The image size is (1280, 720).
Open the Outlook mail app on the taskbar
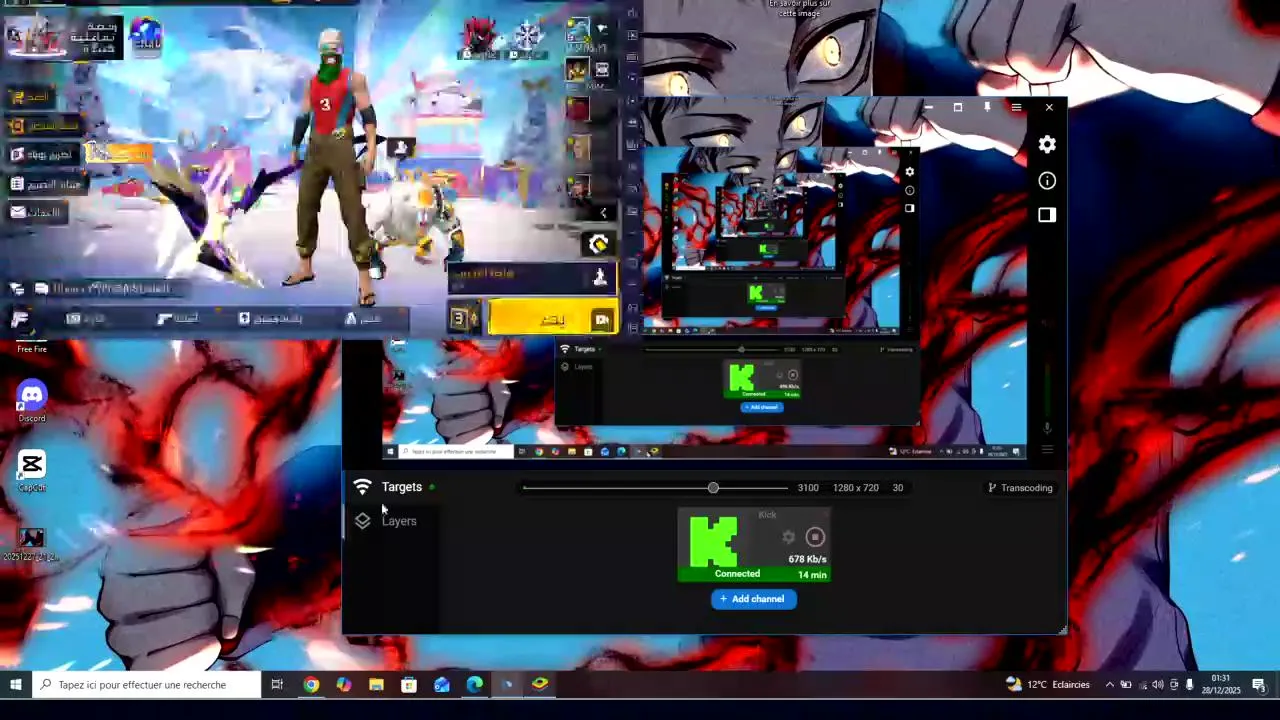441,685
